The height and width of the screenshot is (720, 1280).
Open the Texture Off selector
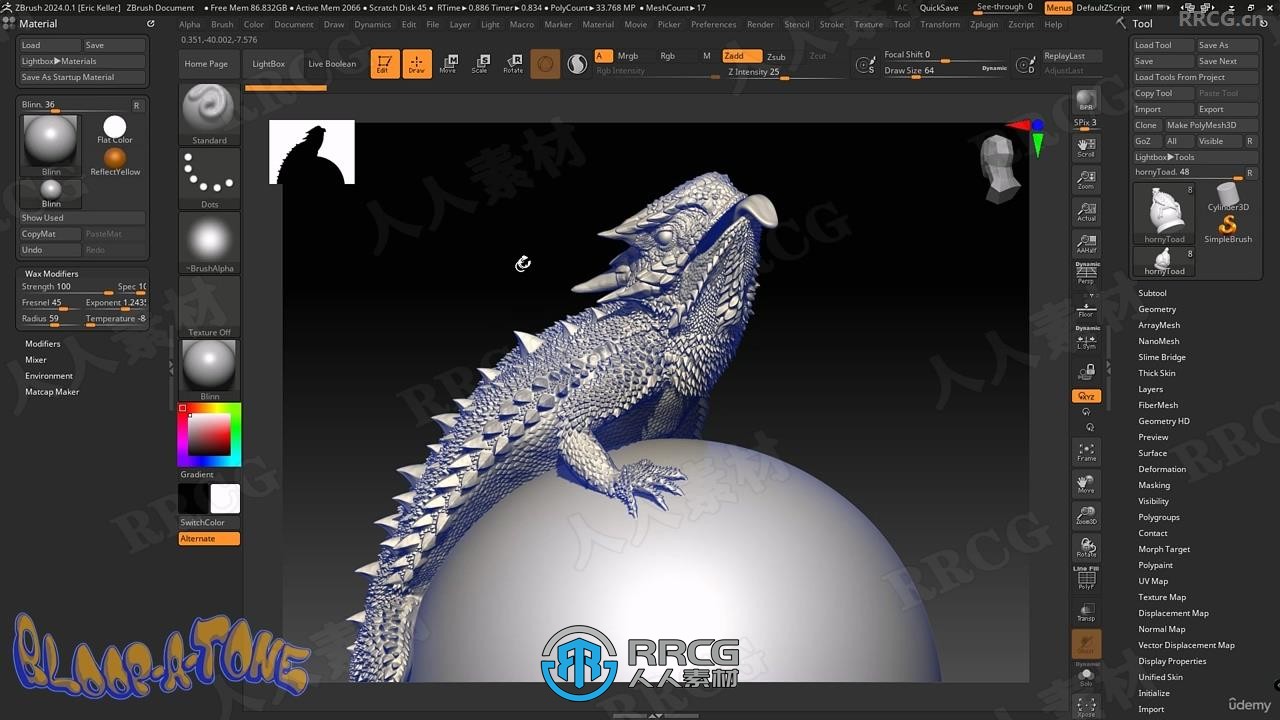pos(209,308)
